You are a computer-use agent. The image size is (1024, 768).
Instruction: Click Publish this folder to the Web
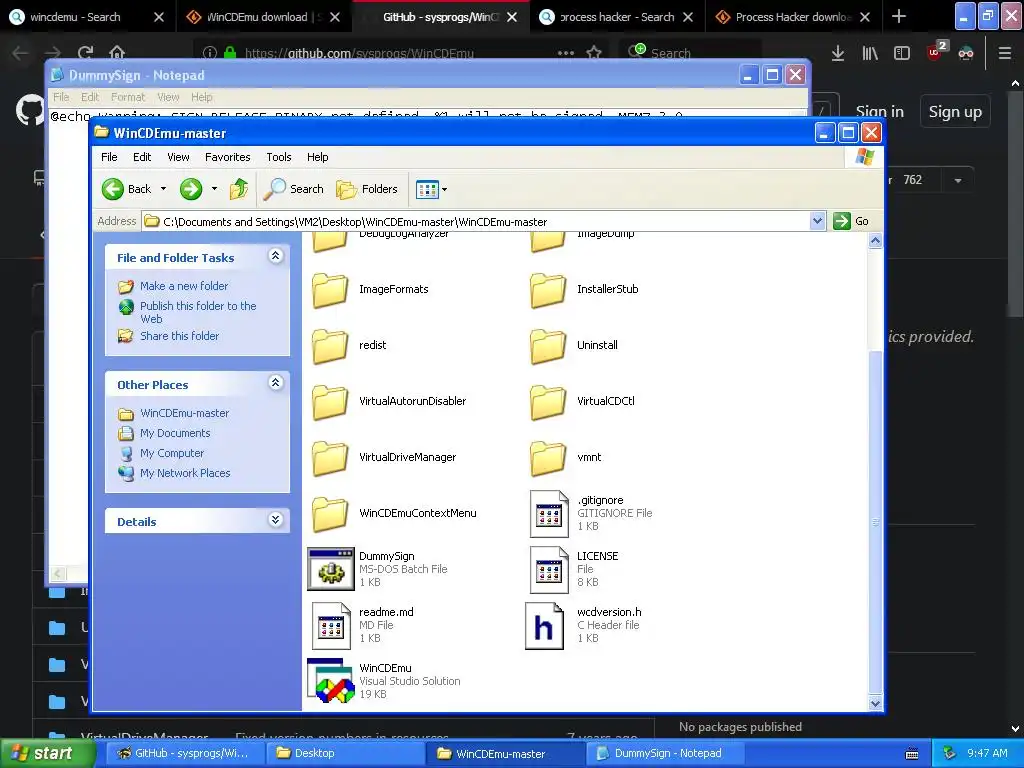[198, 312]
